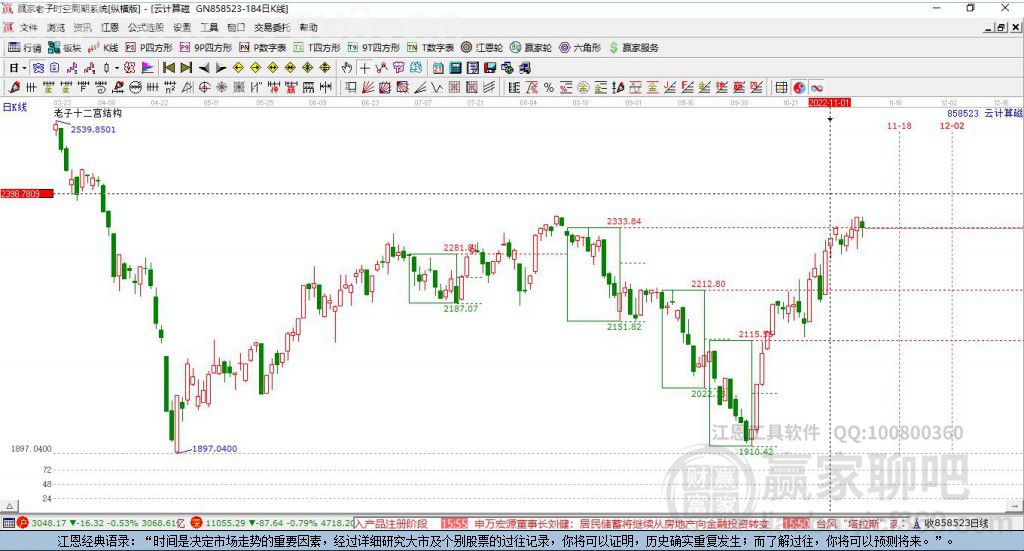Click the calendar icon in toolbar
Viewport: 1024px width, 551px height.
pos(438,68)
